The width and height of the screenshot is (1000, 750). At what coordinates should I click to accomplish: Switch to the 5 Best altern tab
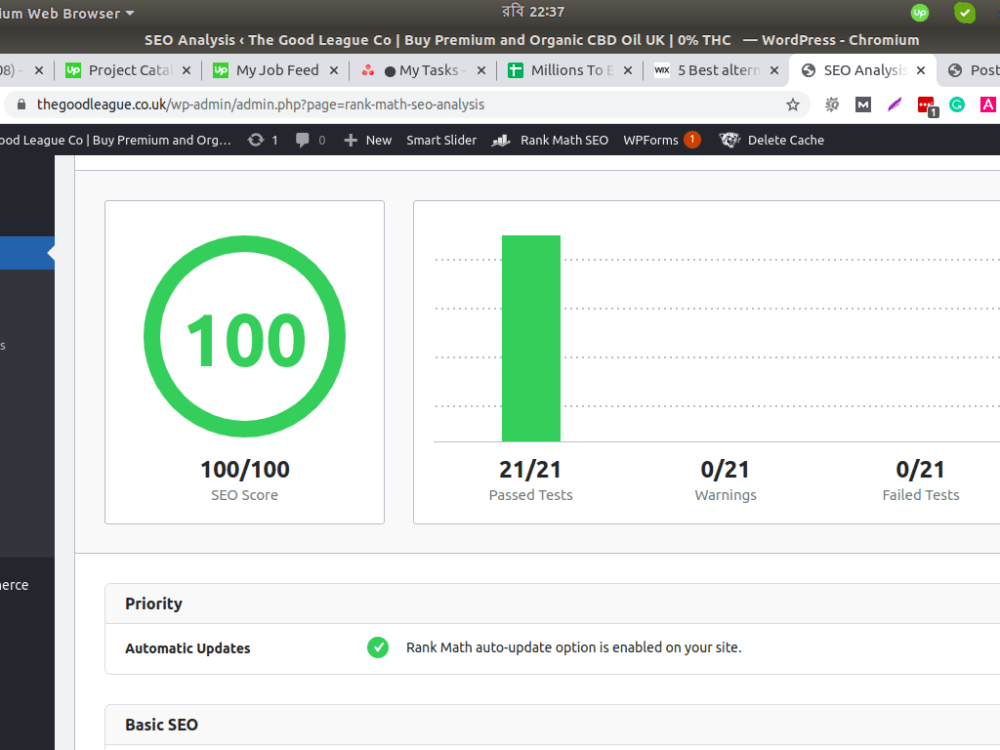point(718,70)
